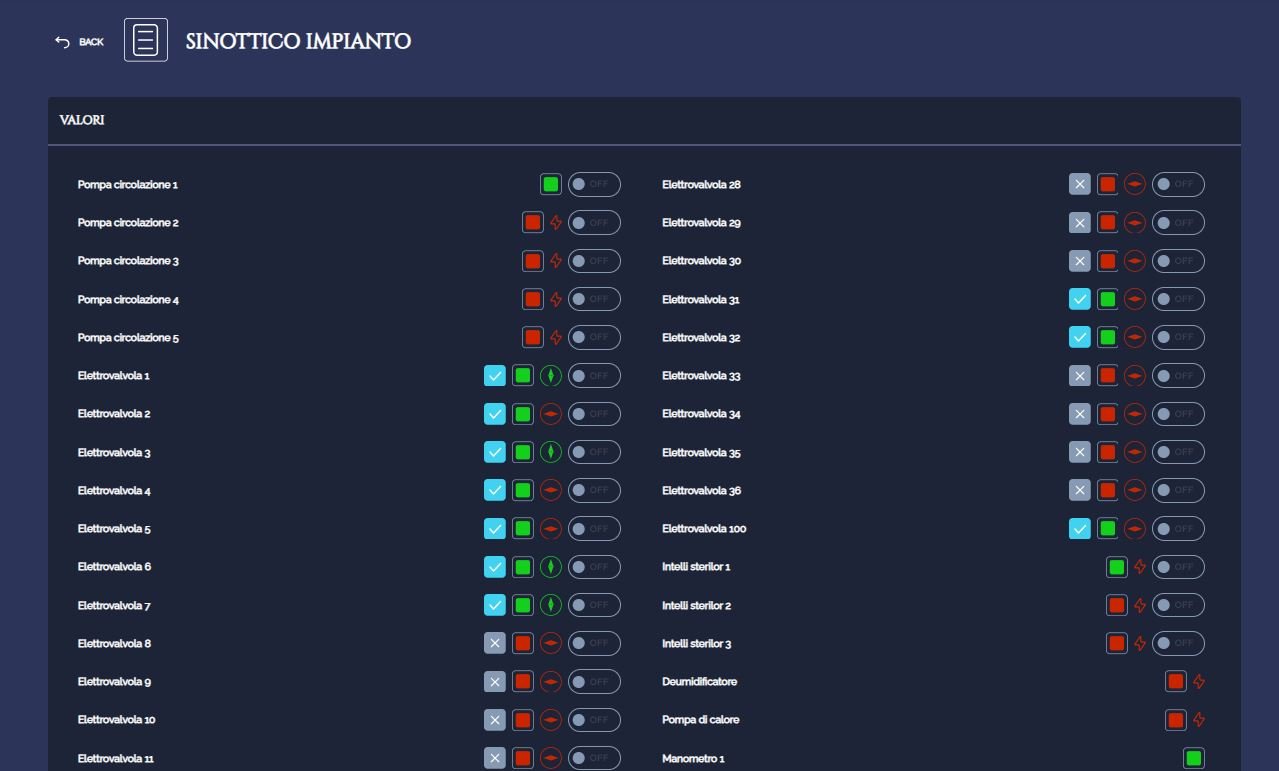
Task: Click green valve icon for Elettrovalvola 1
Action: (551, 376)
